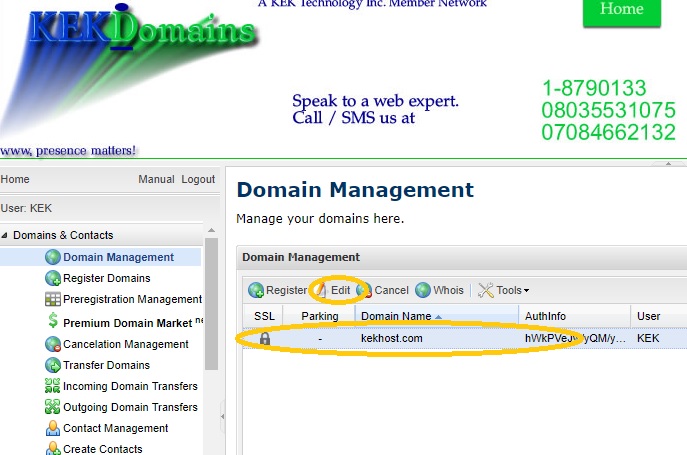Open Cancelation Management in sidebar
Viewport: 687px width, 455px height.
pyautogui.click(x=125, y=344)
